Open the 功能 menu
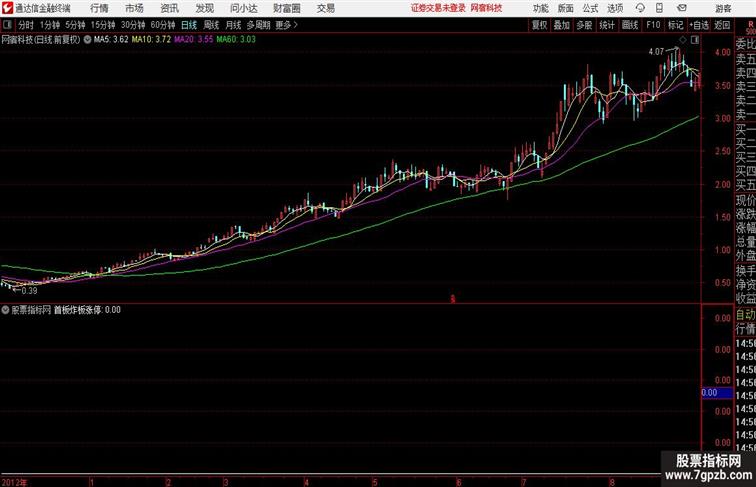The height and width of the screenshot is (487, 756). click(540, 8)
